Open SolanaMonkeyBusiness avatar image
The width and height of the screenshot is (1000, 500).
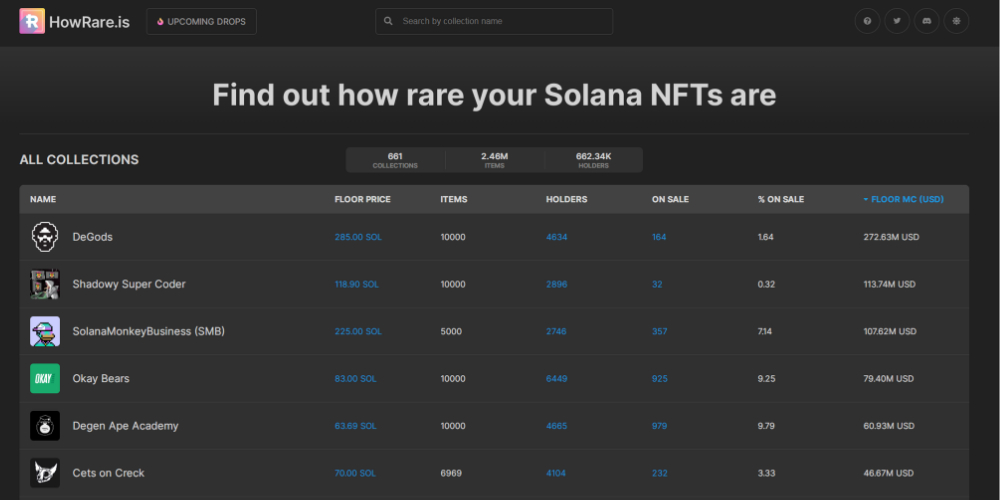coord(45,331)
